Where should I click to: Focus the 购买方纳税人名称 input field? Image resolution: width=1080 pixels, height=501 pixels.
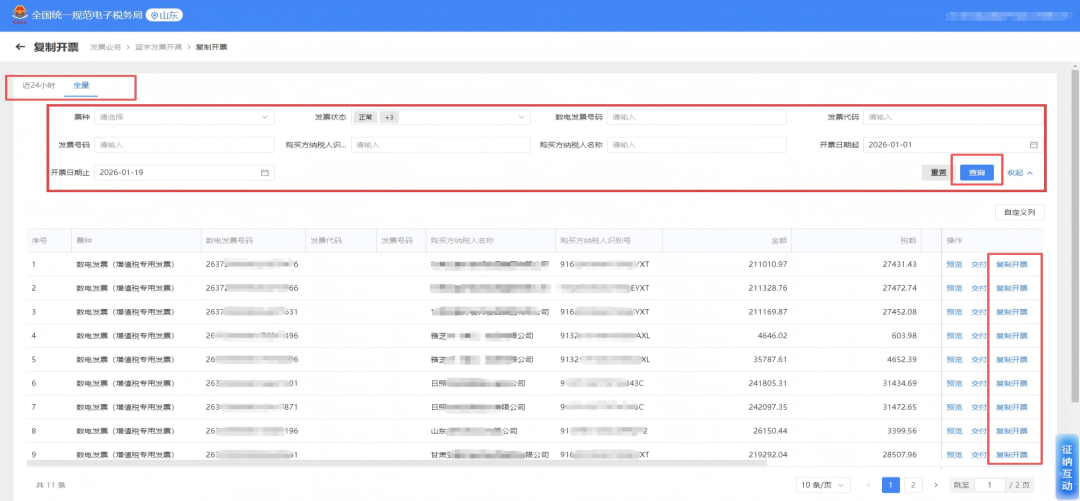coord(697,145)
